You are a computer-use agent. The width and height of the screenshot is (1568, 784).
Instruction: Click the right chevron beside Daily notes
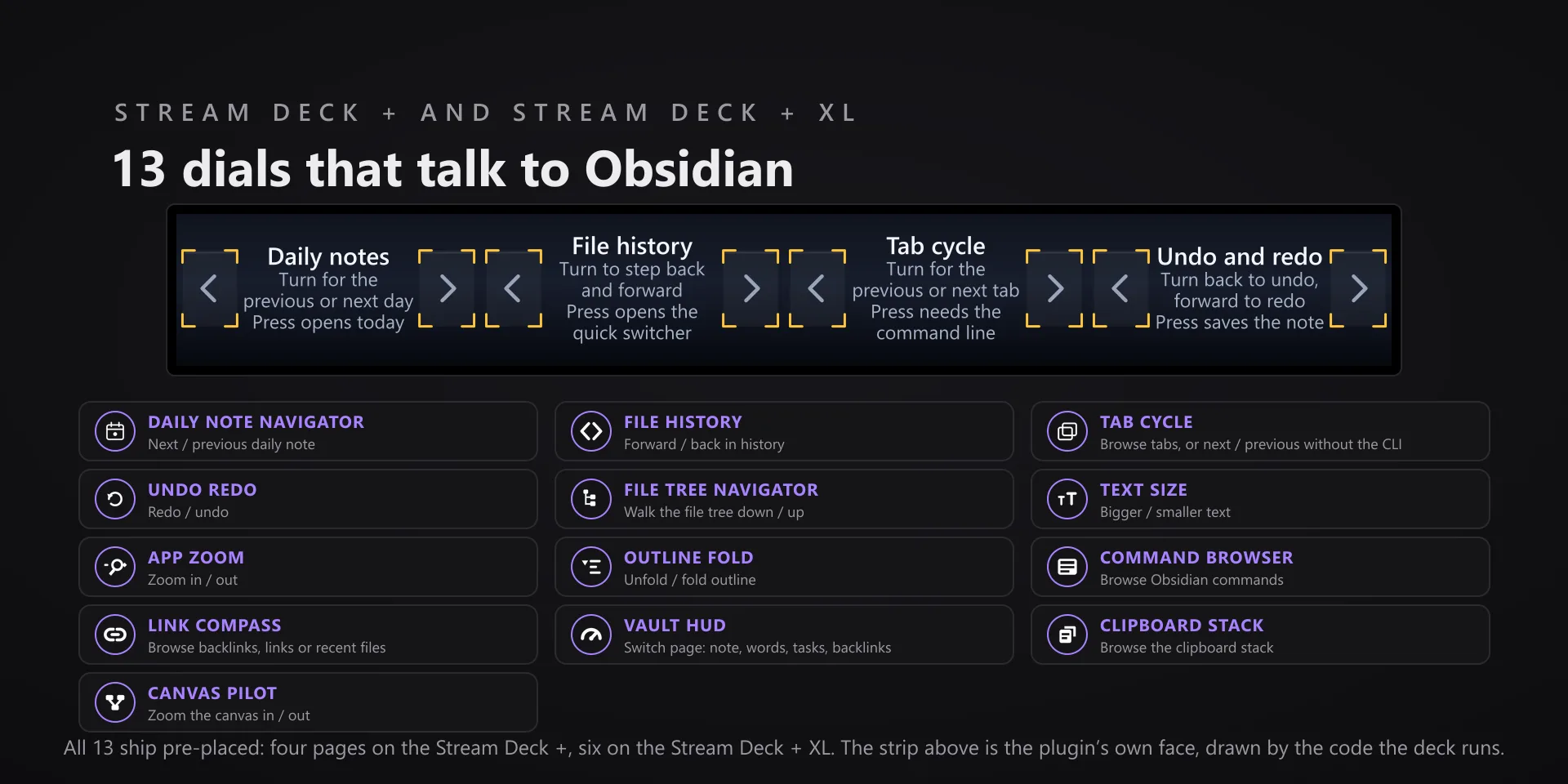(448, 288)
